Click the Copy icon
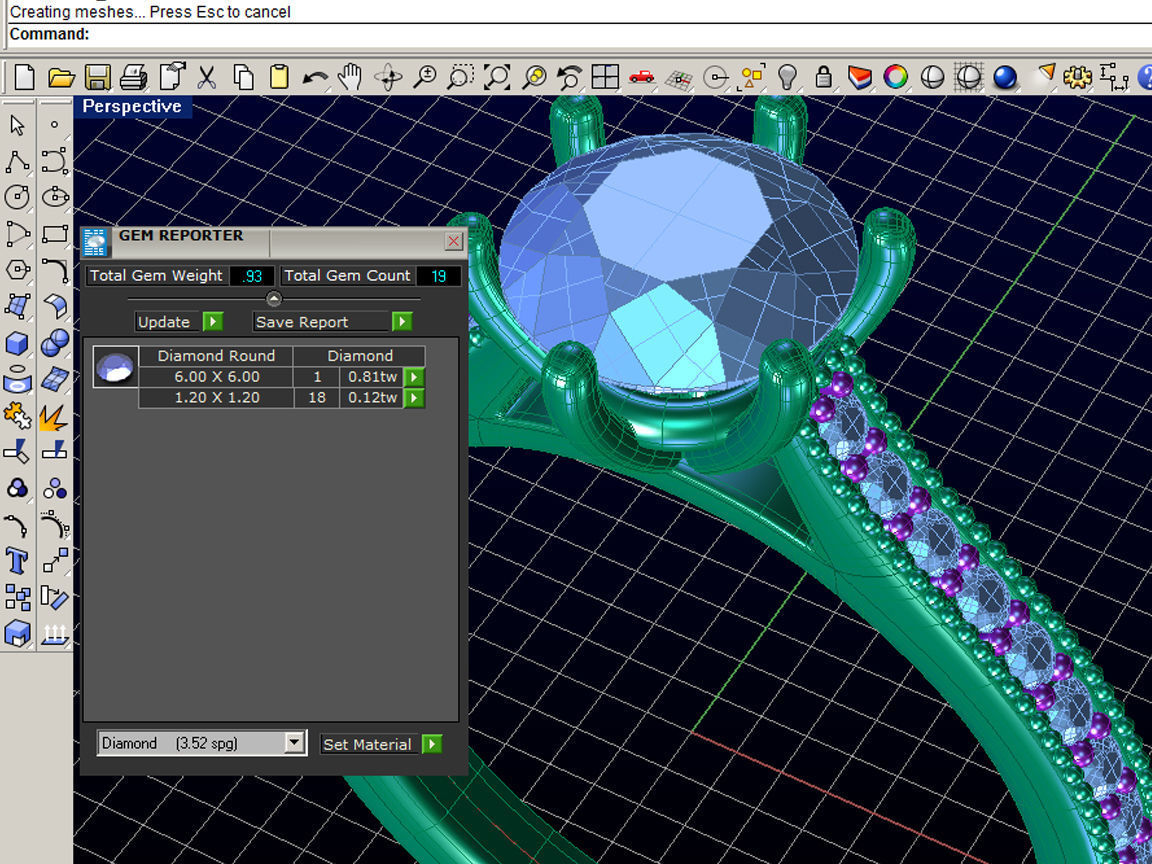The width and height of the screenshot is (1152, 864). coord(243,76)
